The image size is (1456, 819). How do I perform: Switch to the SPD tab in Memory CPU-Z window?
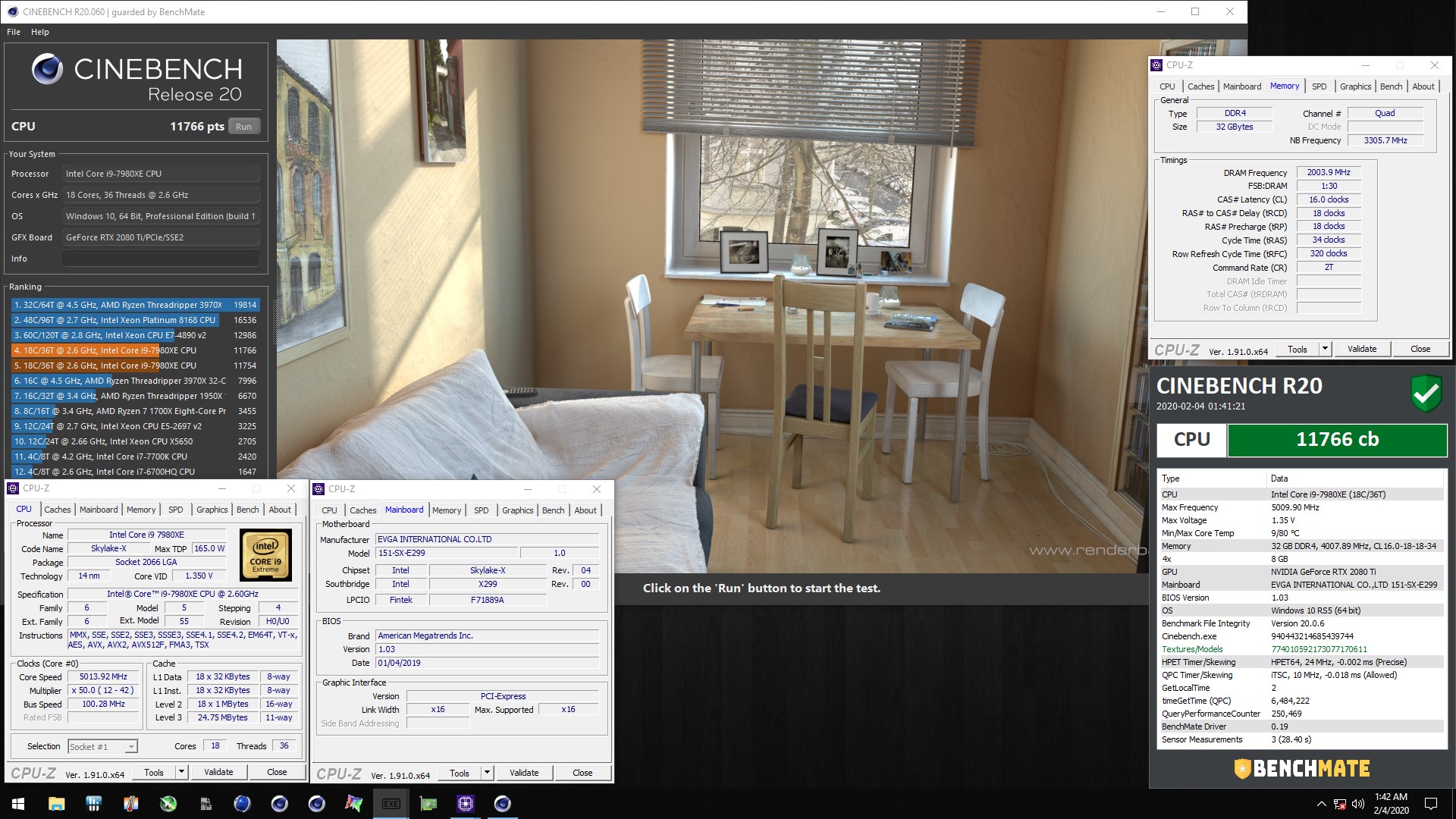(x=1319, y=86)
